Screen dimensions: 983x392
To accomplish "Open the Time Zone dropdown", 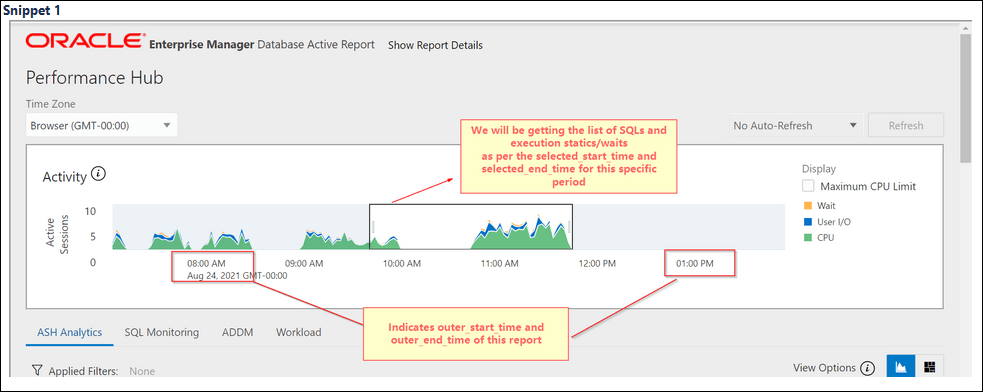I will [x=102, y=125].
